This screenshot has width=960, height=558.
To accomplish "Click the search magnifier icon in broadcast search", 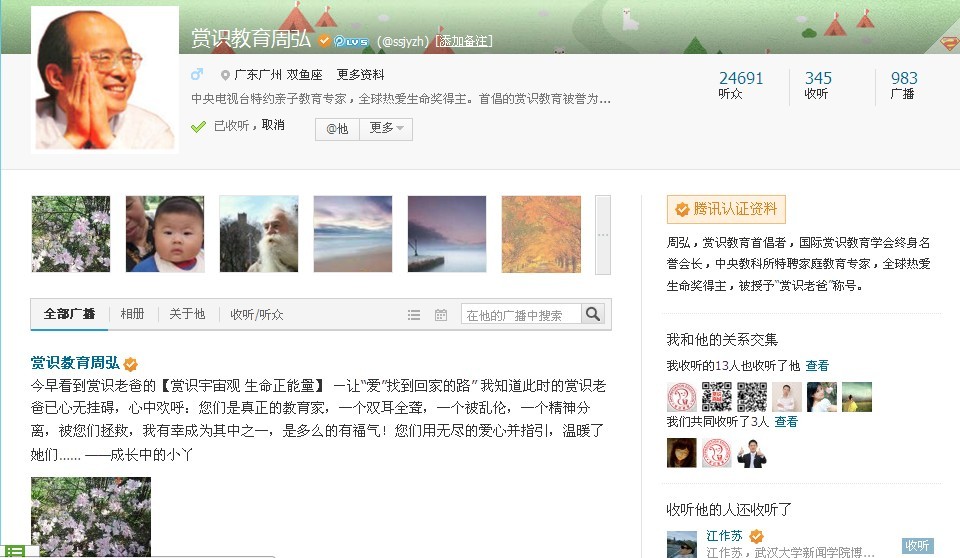I will point(593,314).
